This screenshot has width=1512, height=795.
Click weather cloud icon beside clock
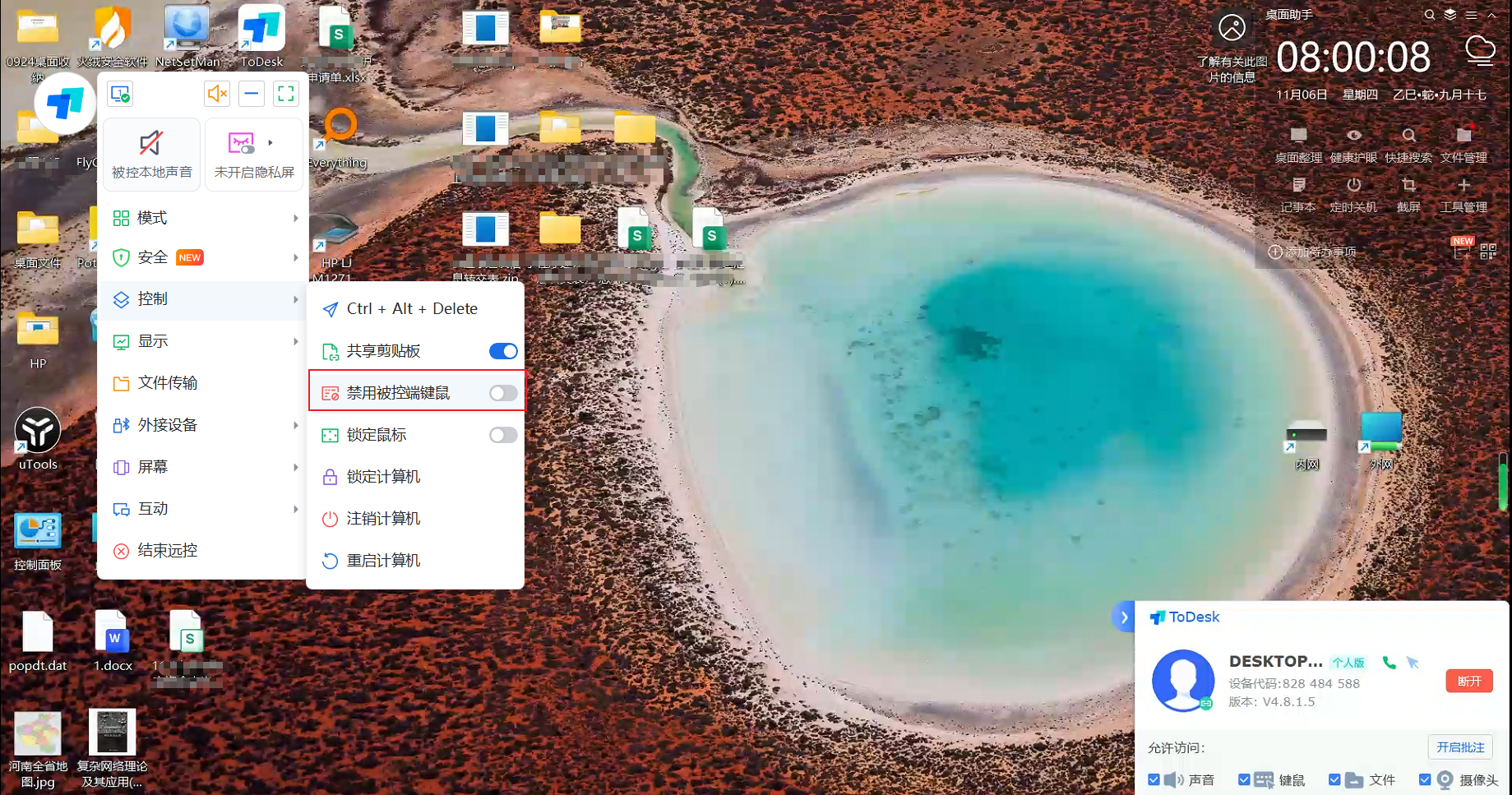tap(1480, 51)
